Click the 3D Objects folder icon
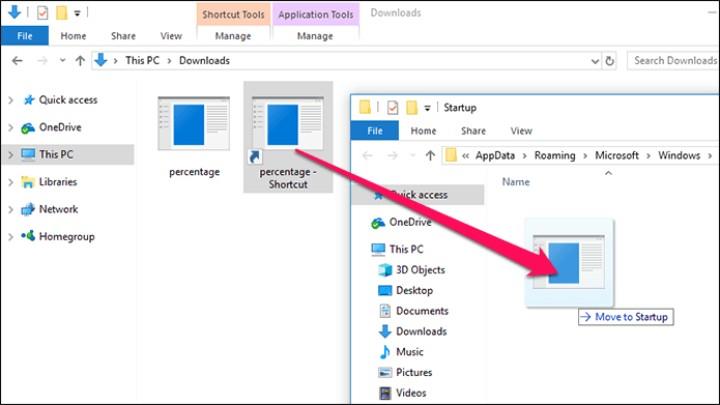720x405 pixels. click(385, 270)
